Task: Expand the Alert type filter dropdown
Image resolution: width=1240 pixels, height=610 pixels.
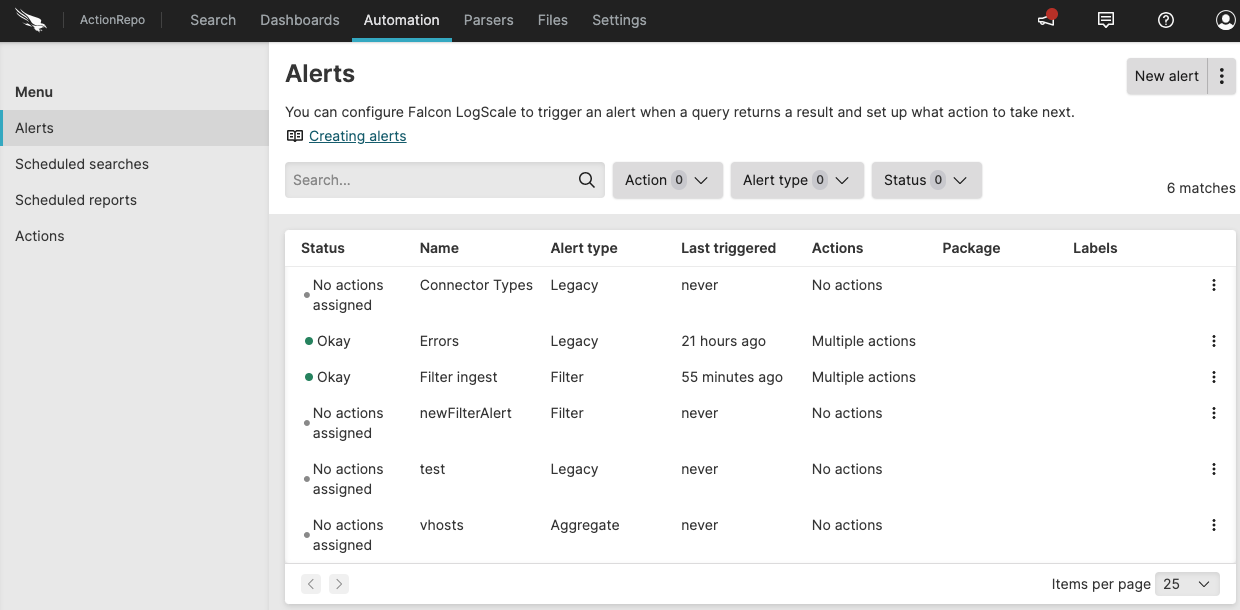Action: pyautogui.click(x=796, y=180)
